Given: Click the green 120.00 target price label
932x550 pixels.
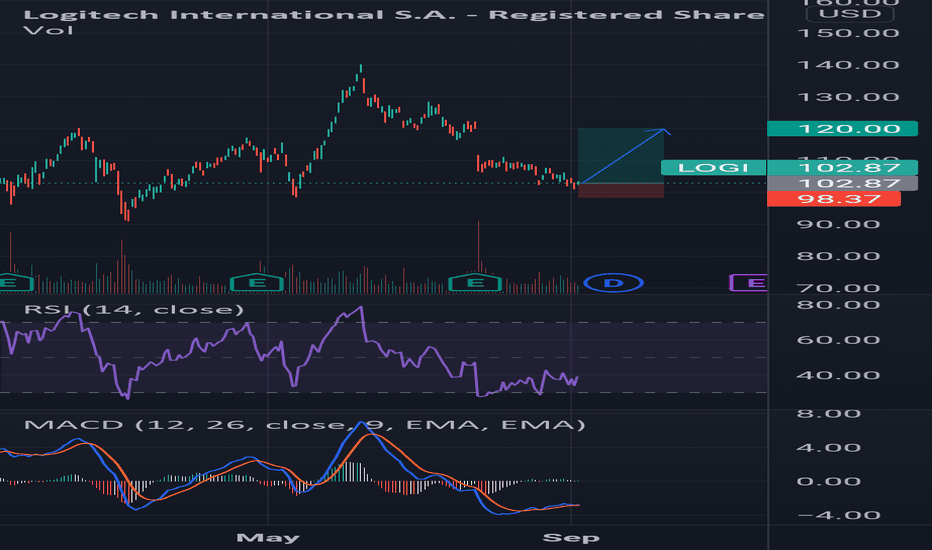Looking at the screenshot, I should [842, 128].
